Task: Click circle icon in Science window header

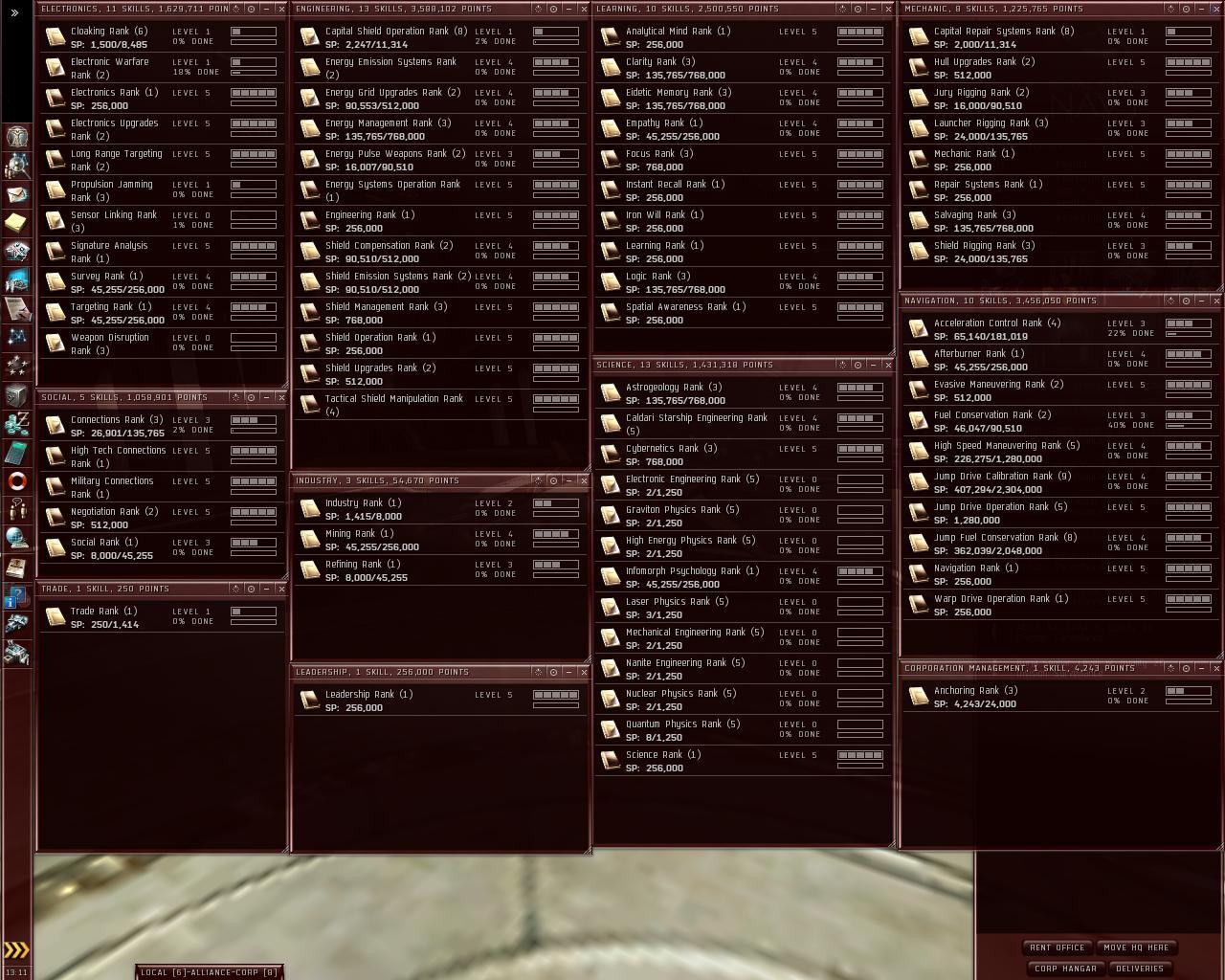Action: click(857, 365)
